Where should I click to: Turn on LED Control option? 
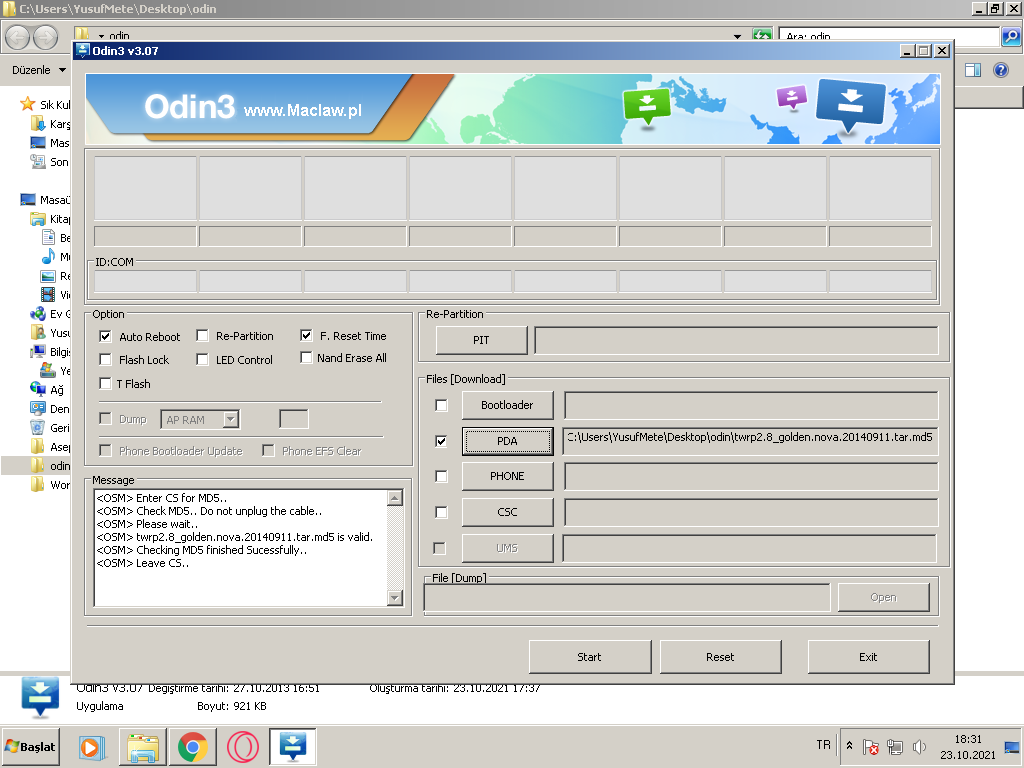(202, 359)
